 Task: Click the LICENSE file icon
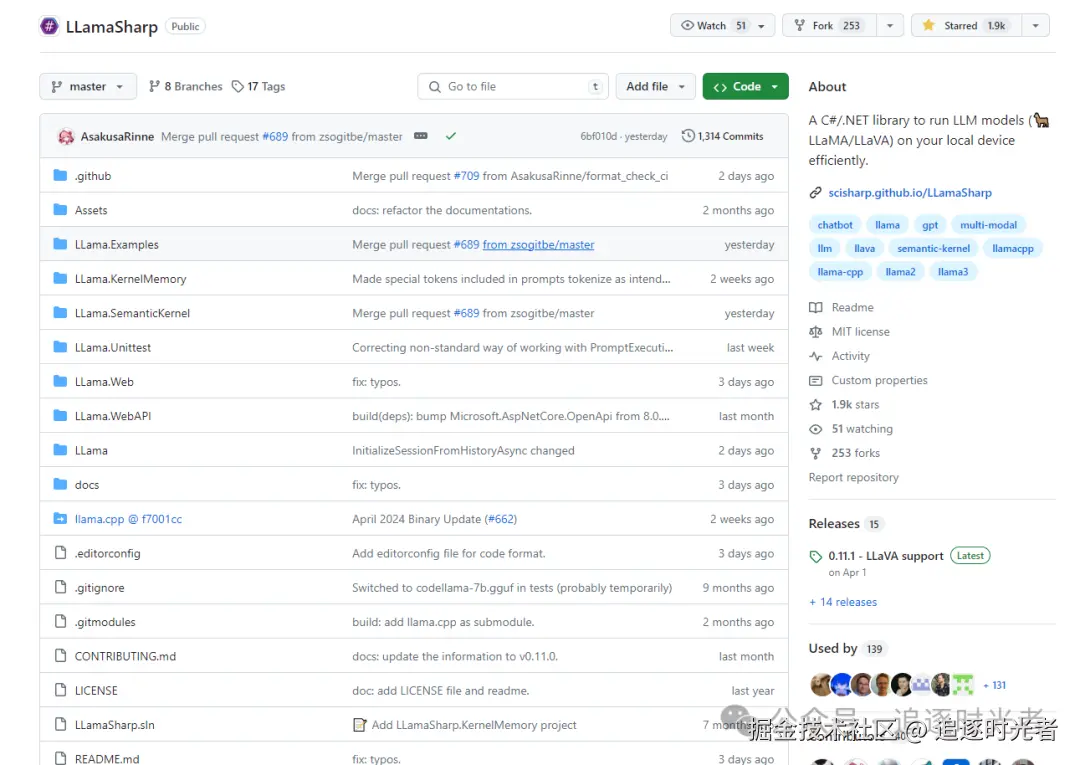pyautogui.click(x=61, y=690)
